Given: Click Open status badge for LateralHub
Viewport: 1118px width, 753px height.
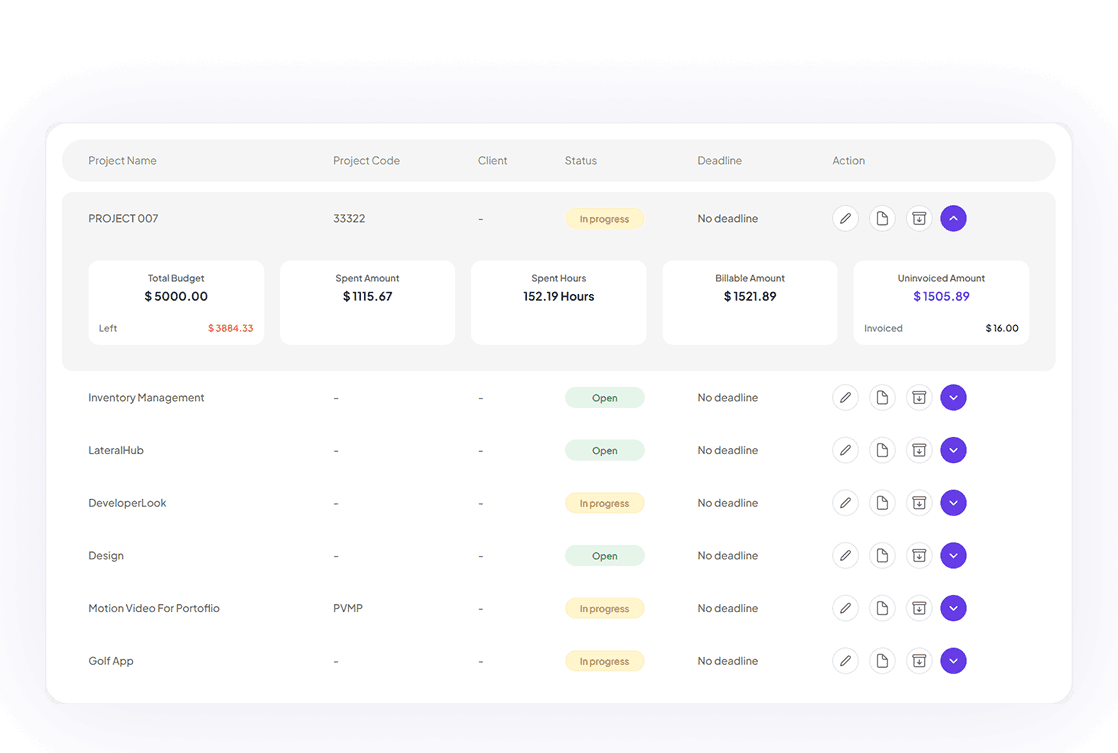Looking at the screenshot, I should coord(605,451).
